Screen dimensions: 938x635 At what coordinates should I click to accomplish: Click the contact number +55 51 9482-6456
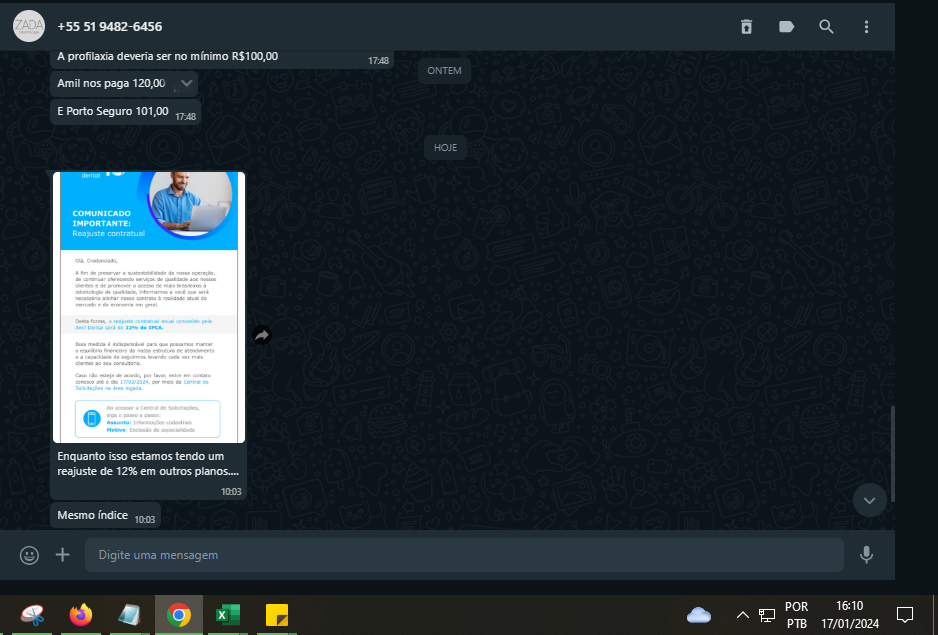pyautogui.click(x=110, y=27)
